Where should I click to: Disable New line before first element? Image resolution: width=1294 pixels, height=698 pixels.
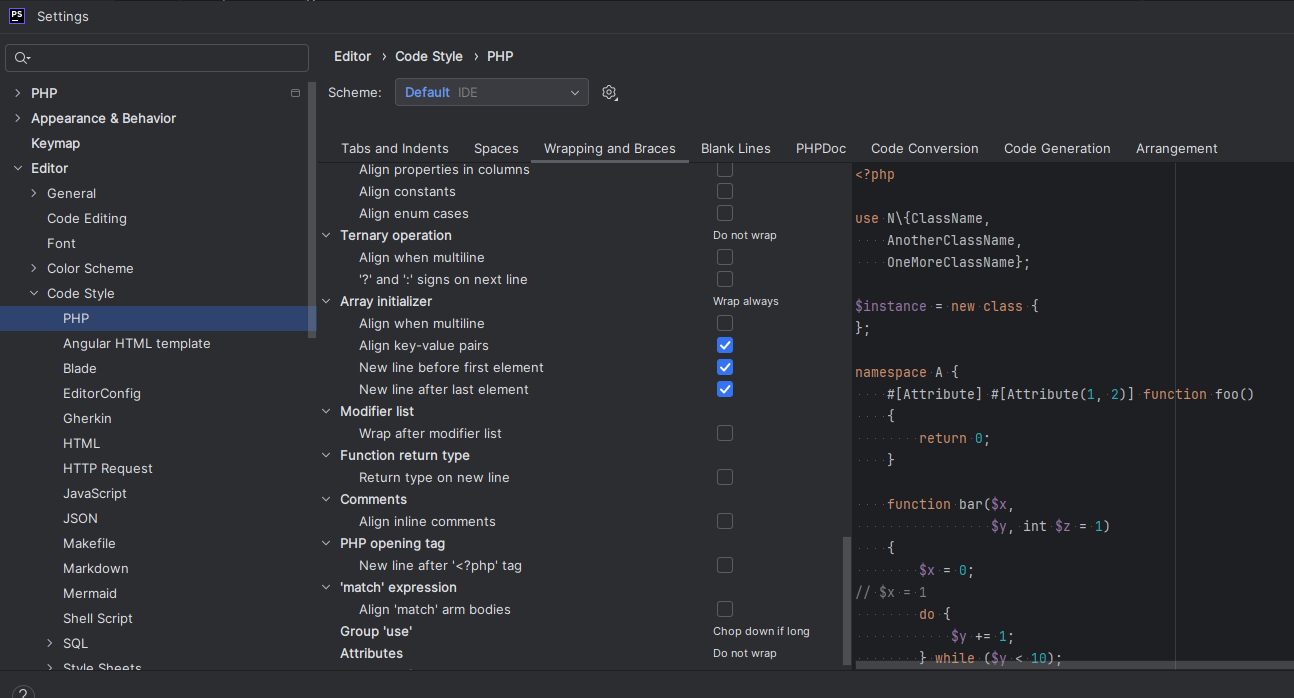click(x=725, y=367)
